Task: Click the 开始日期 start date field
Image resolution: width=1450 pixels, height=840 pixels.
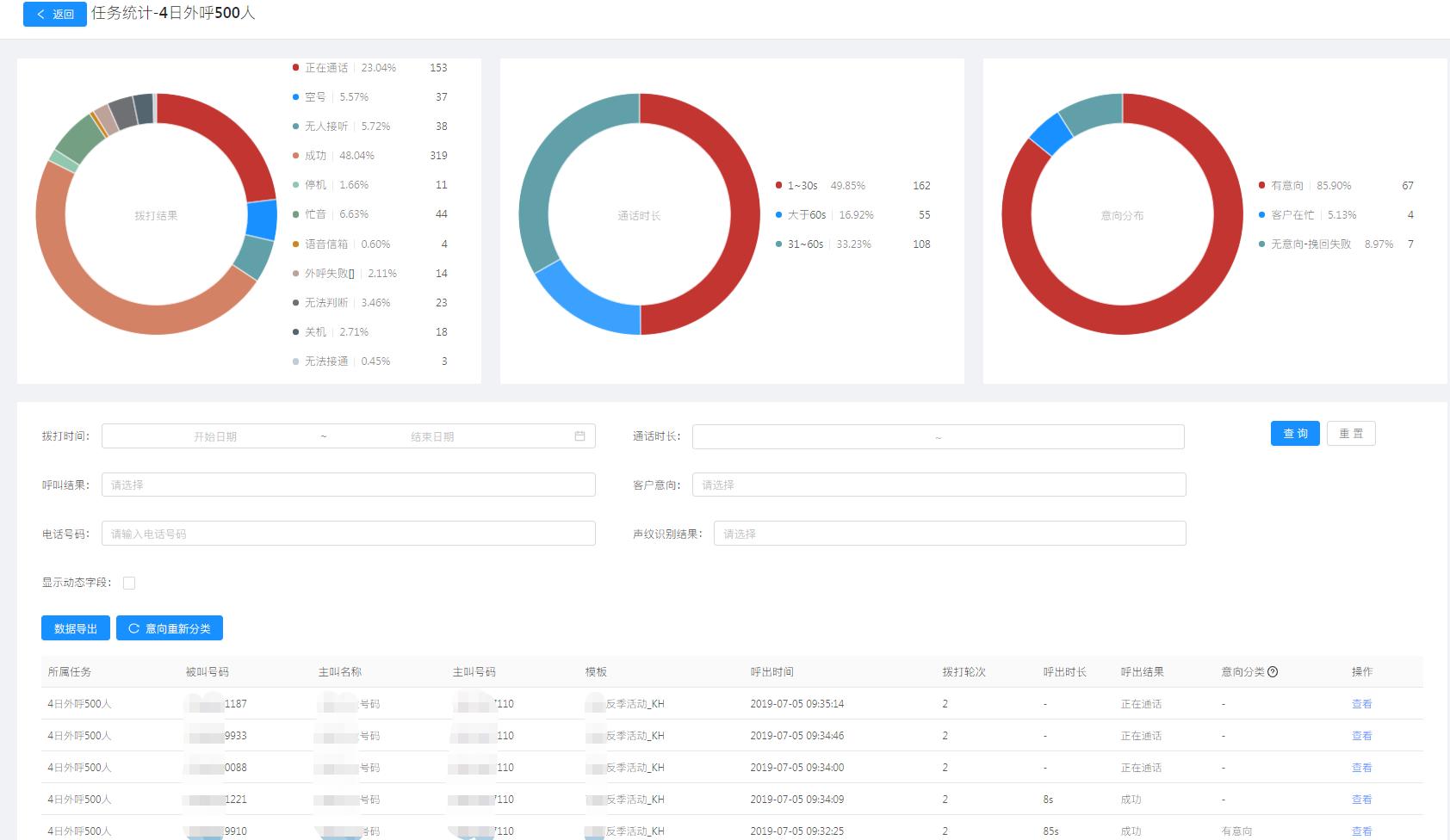Action: [215, 436]
